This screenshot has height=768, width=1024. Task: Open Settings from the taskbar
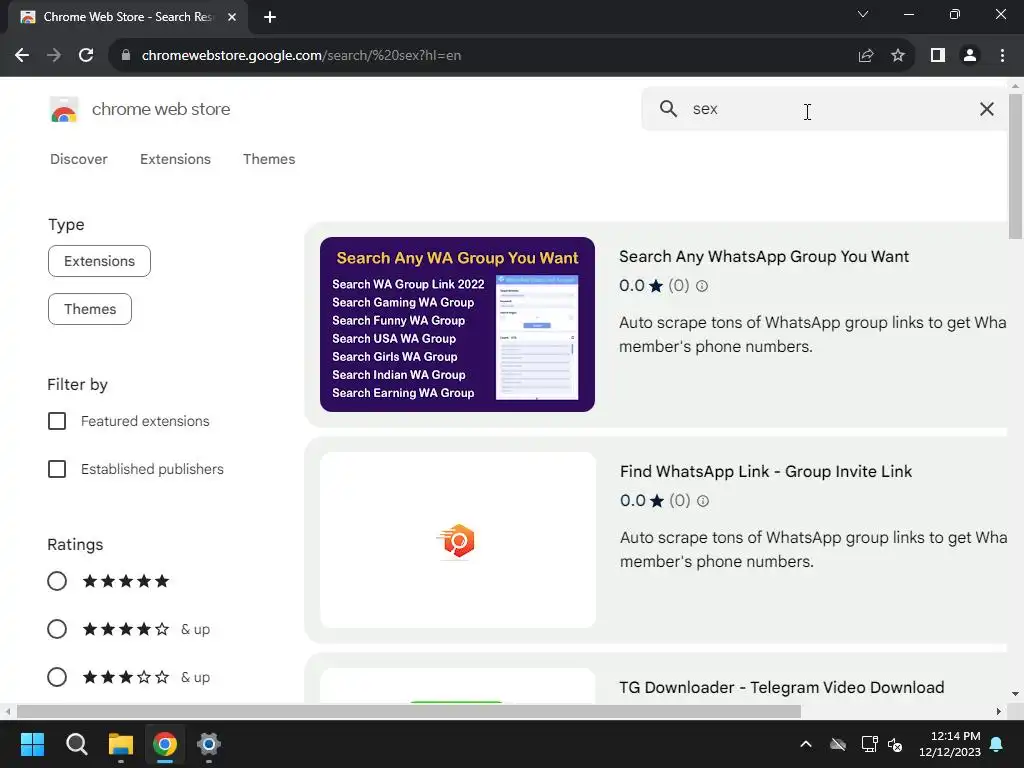(x=209, y=744)
